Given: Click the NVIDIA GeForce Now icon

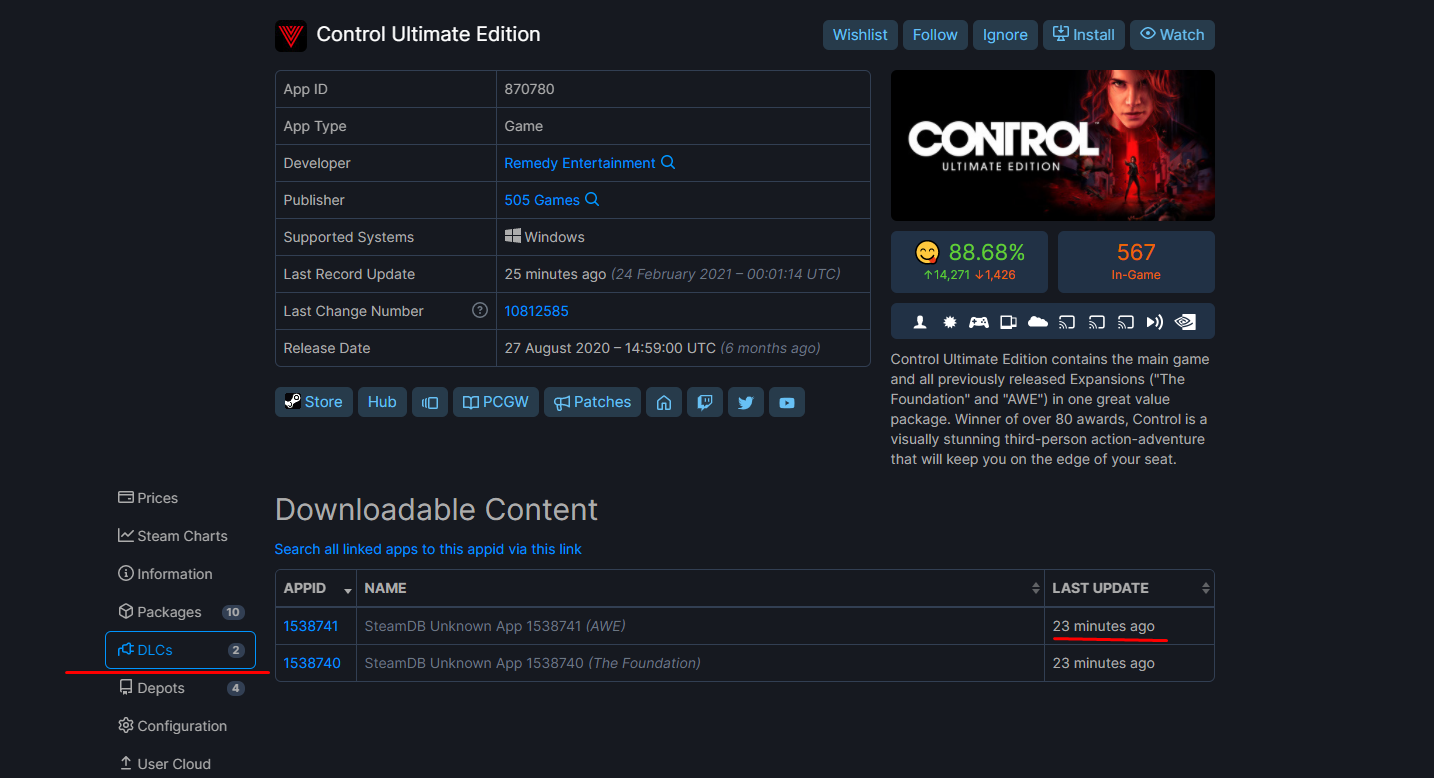Looking at the screenshot, I should tap(1185, 322).
